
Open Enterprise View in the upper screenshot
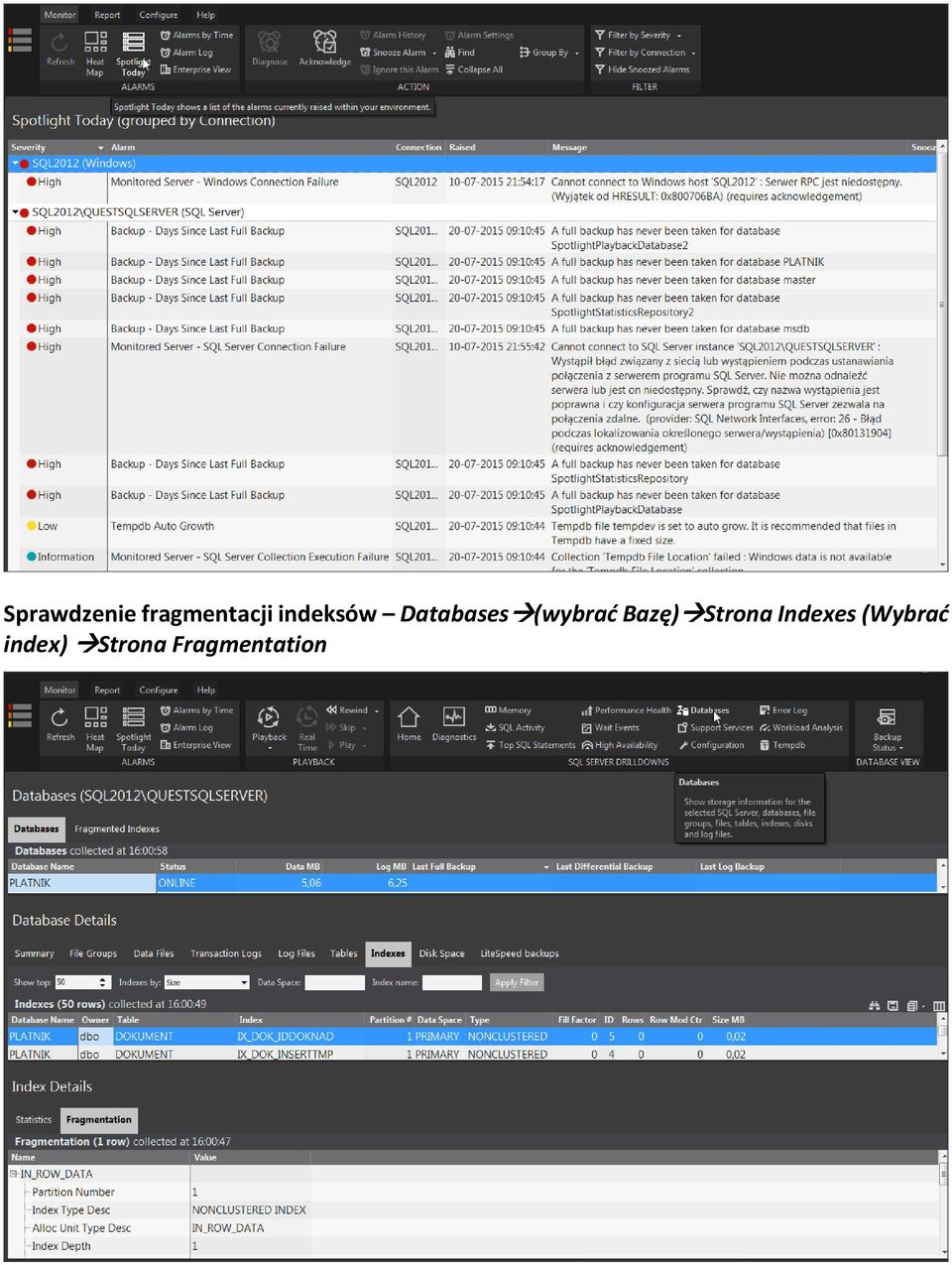[x=195, y=69]
